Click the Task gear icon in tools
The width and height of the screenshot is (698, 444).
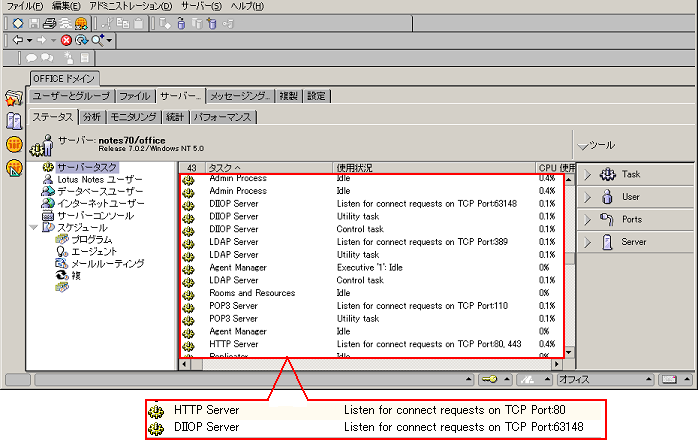(x=607, y=175)
